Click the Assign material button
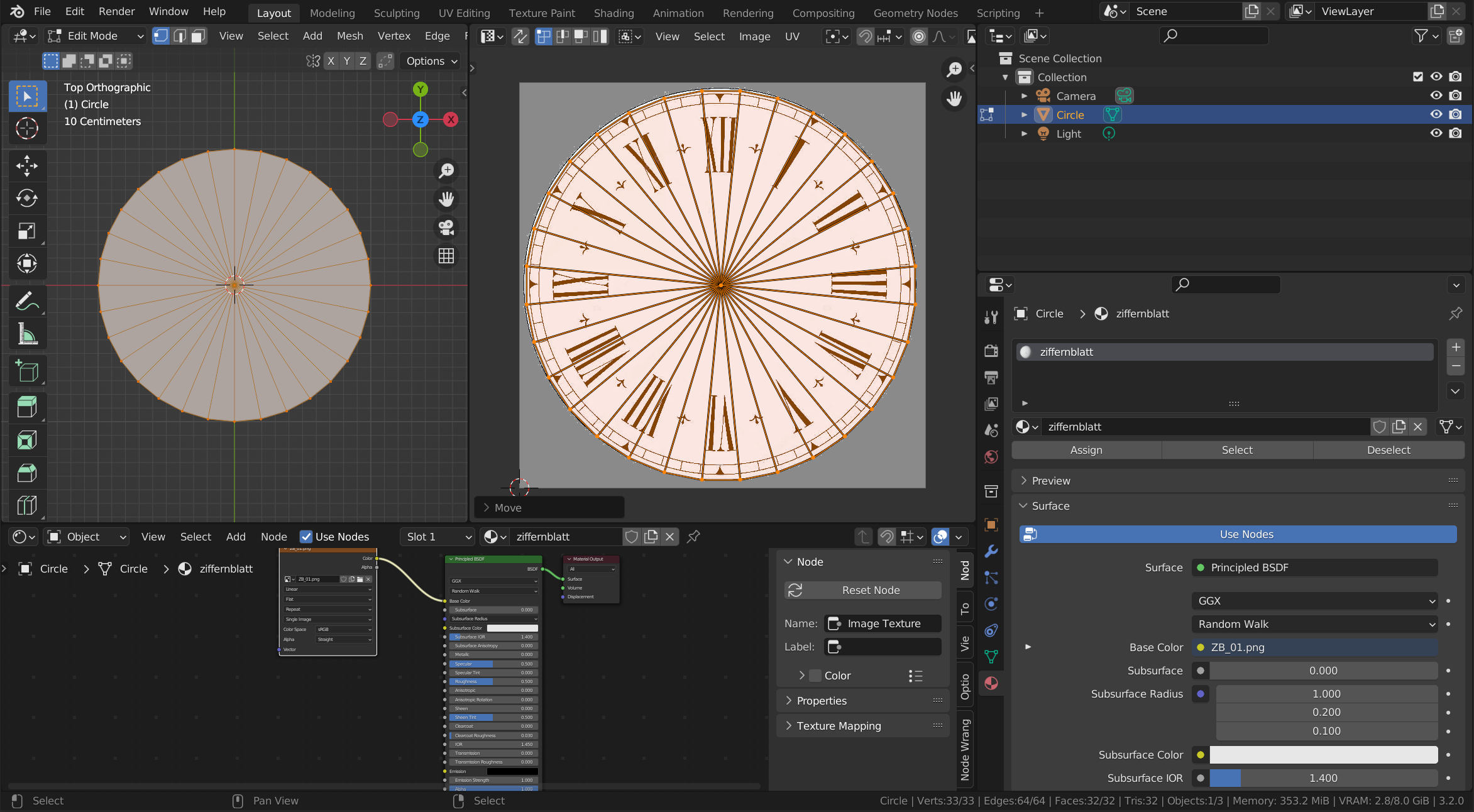 pyautogui.click(x=1086, y=450)
